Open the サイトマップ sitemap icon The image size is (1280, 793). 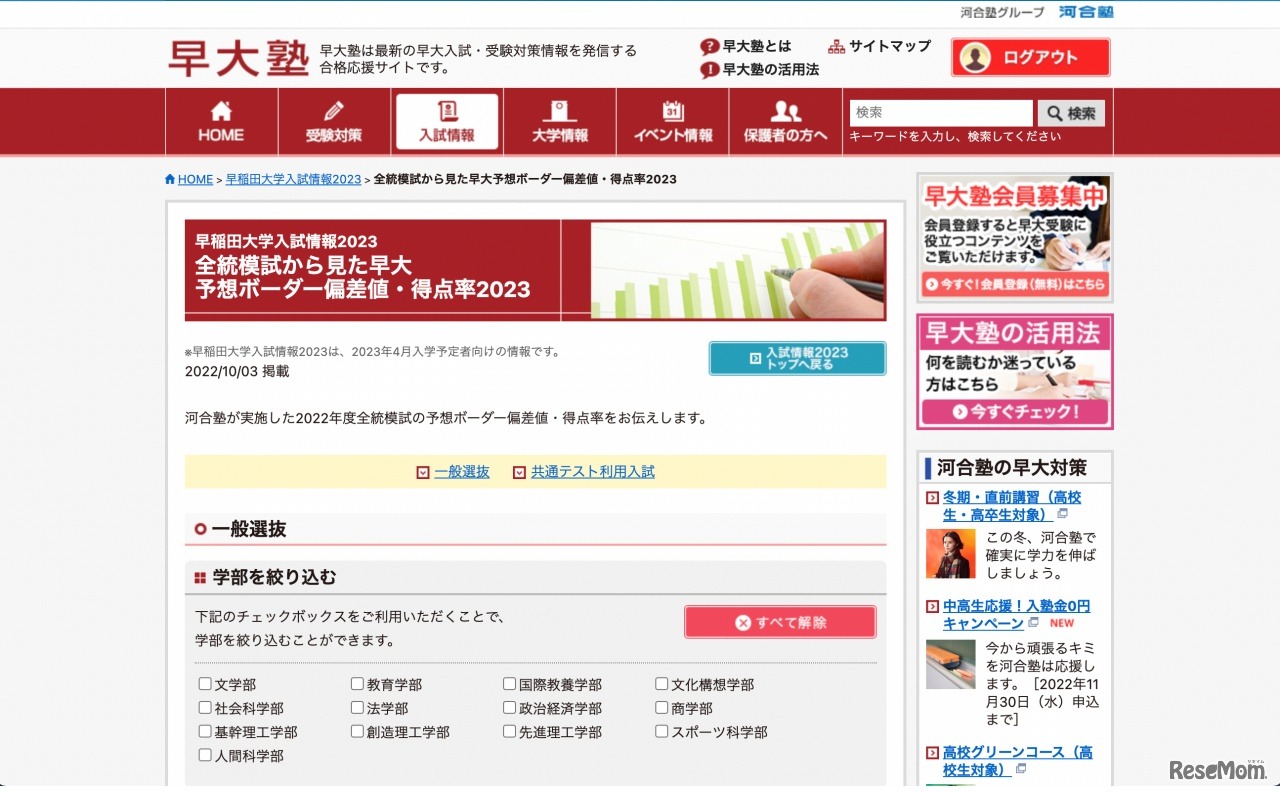click(836, 45)
